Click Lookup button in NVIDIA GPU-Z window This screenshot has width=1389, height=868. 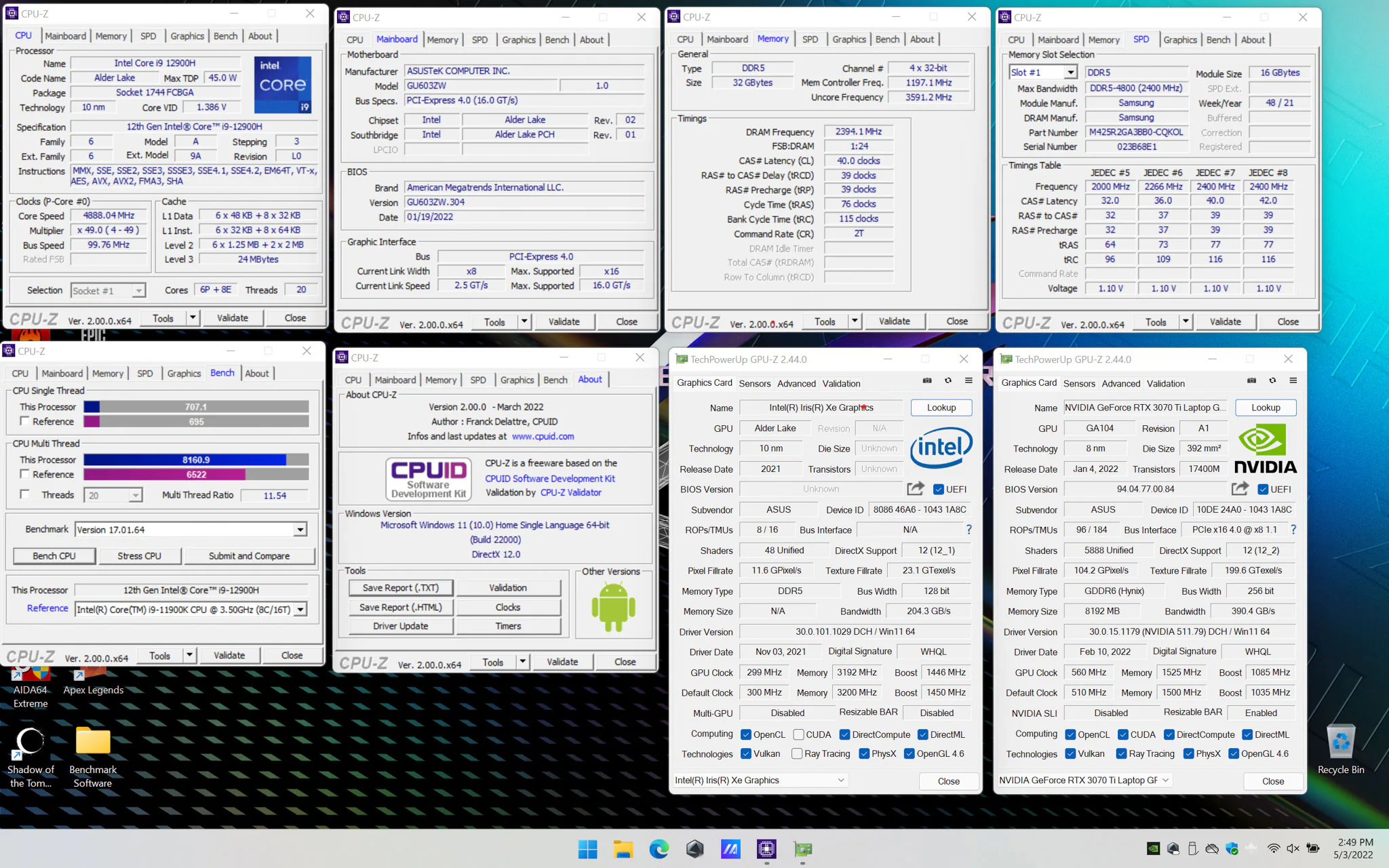coord(1266,408)
